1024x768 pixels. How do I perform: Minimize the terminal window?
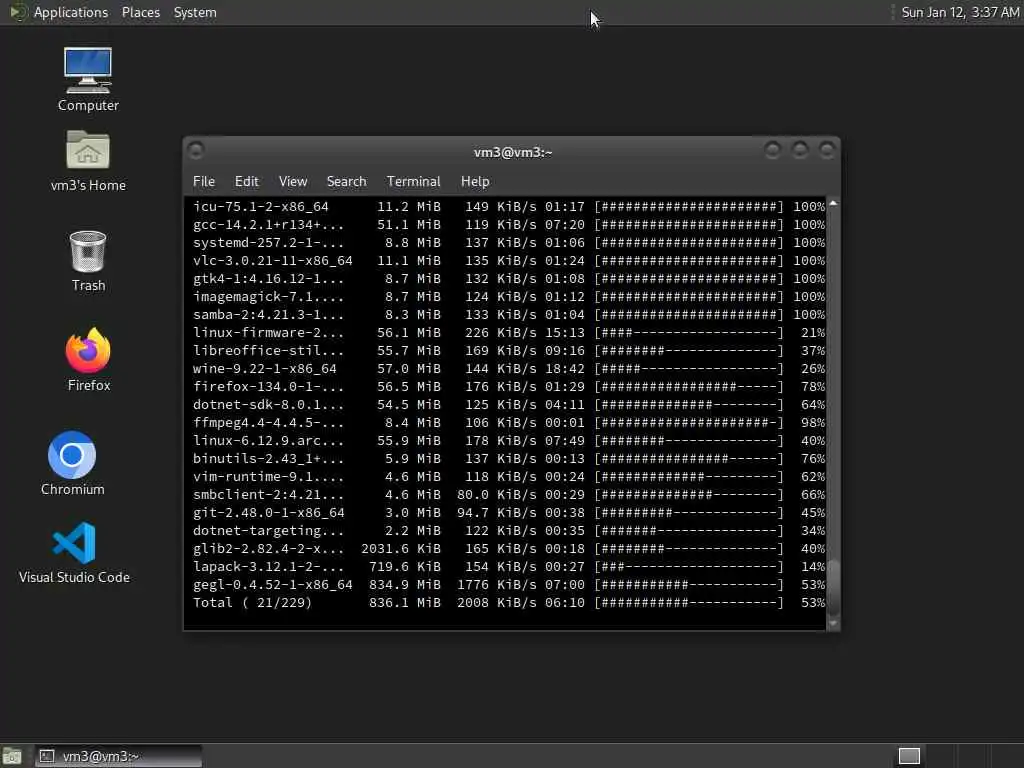pyautogui.click(x=773, y=151)
